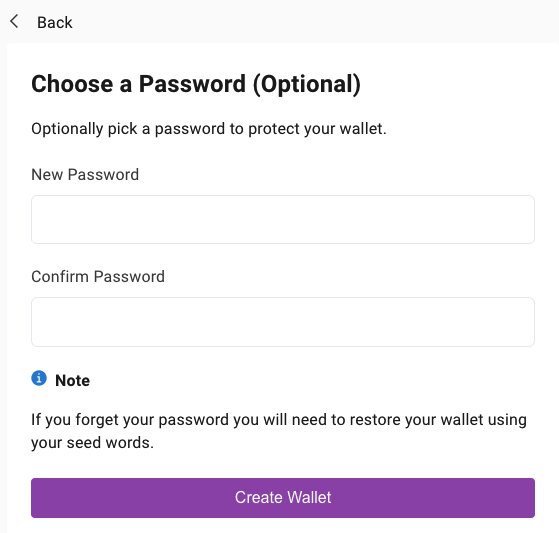
Task: Go back using the Back label
Action: (x=55, y=22)
